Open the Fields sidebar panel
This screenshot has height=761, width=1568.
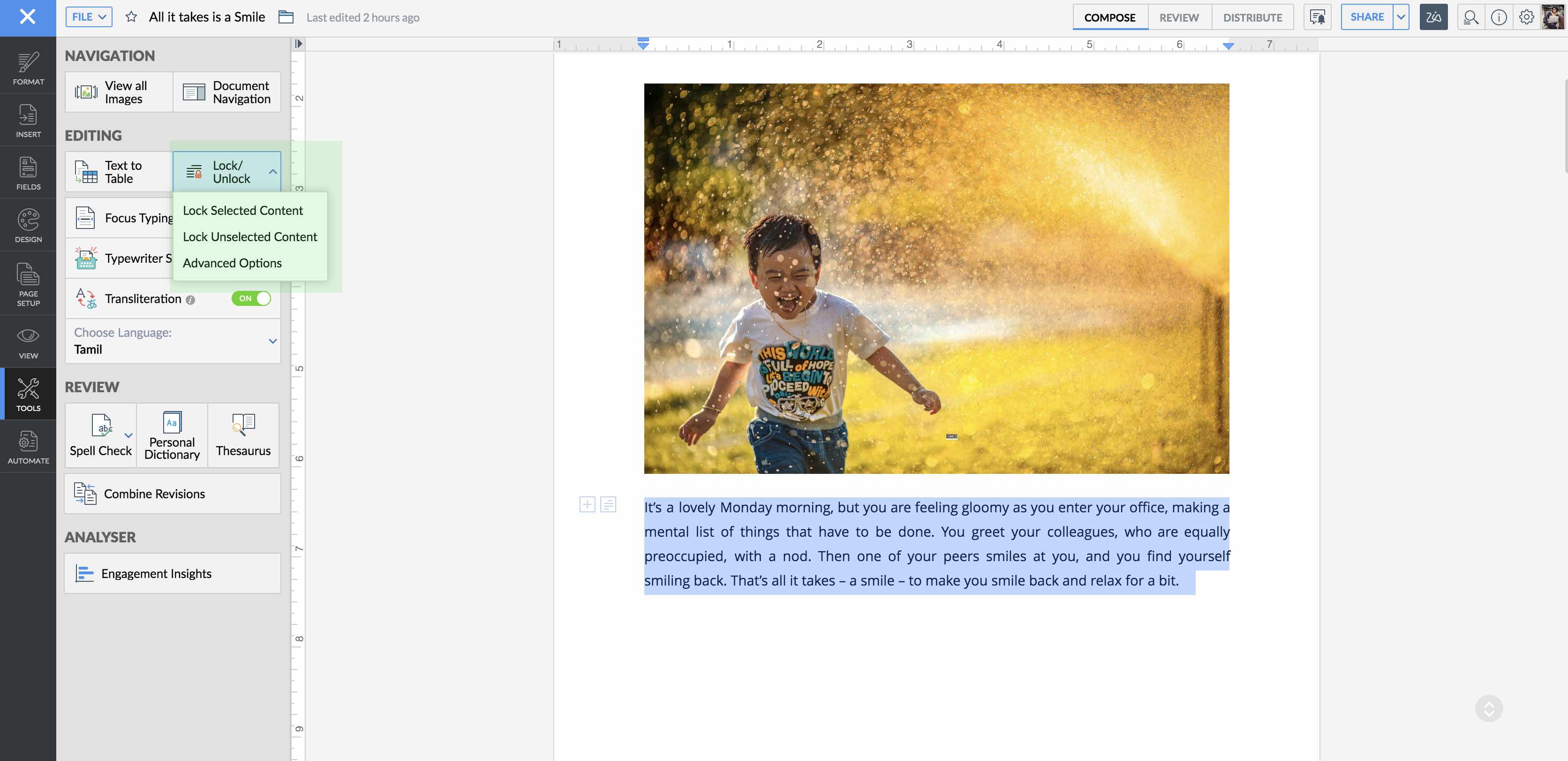[28, 173]
